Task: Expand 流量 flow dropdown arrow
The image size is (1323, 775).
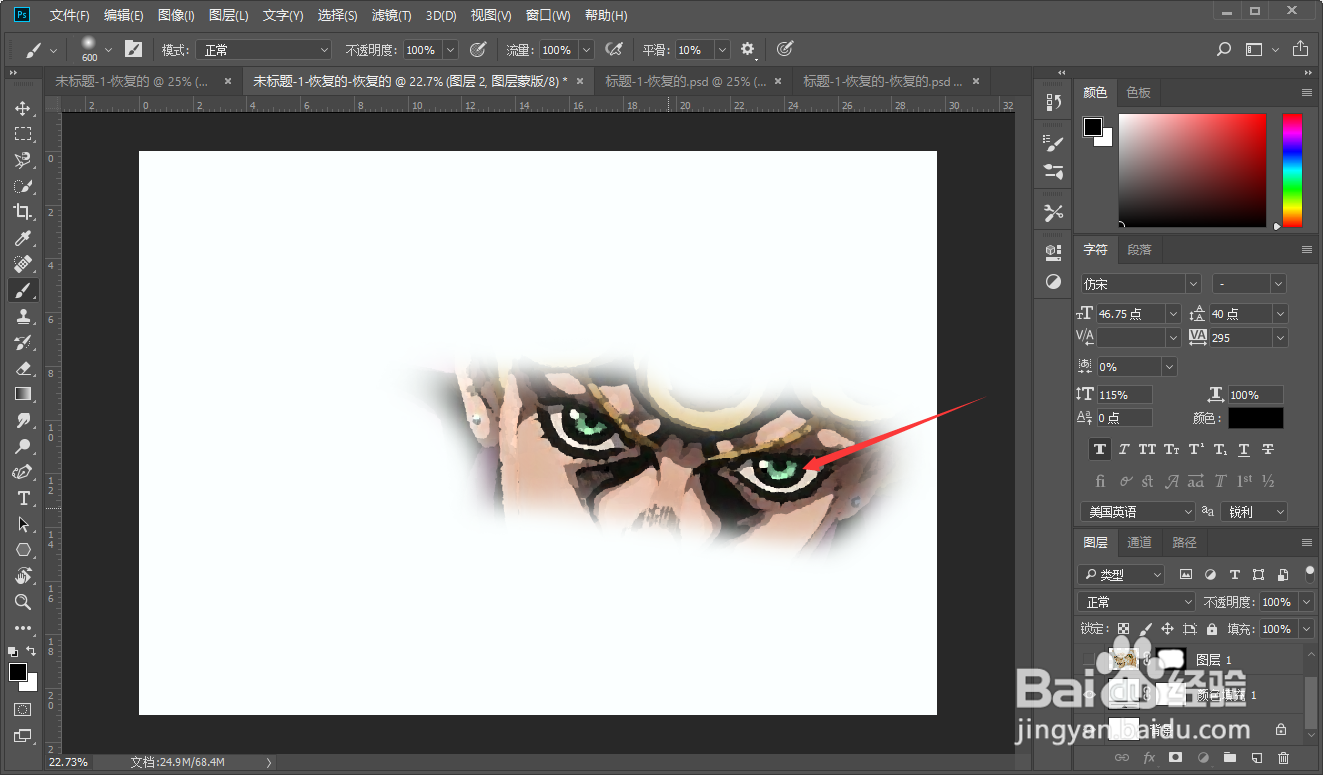Action: point(586,50)
